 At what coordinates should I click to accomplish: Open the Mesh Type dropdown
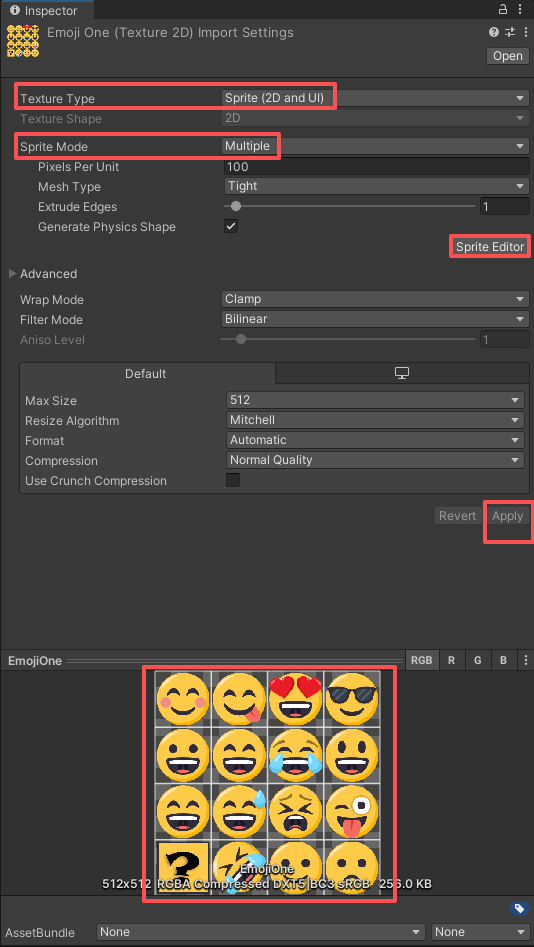(375, 186)
